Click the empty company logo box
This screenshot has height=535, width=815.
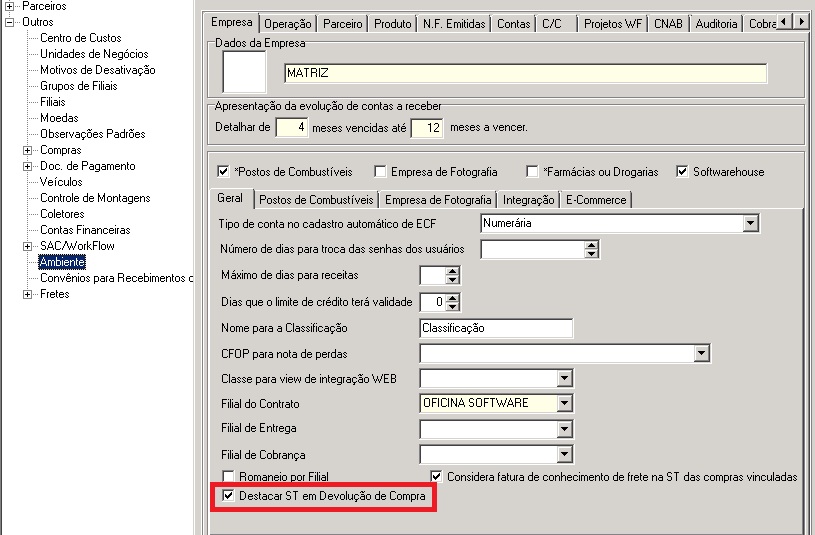pyautogui.click(x=244, y=73)
